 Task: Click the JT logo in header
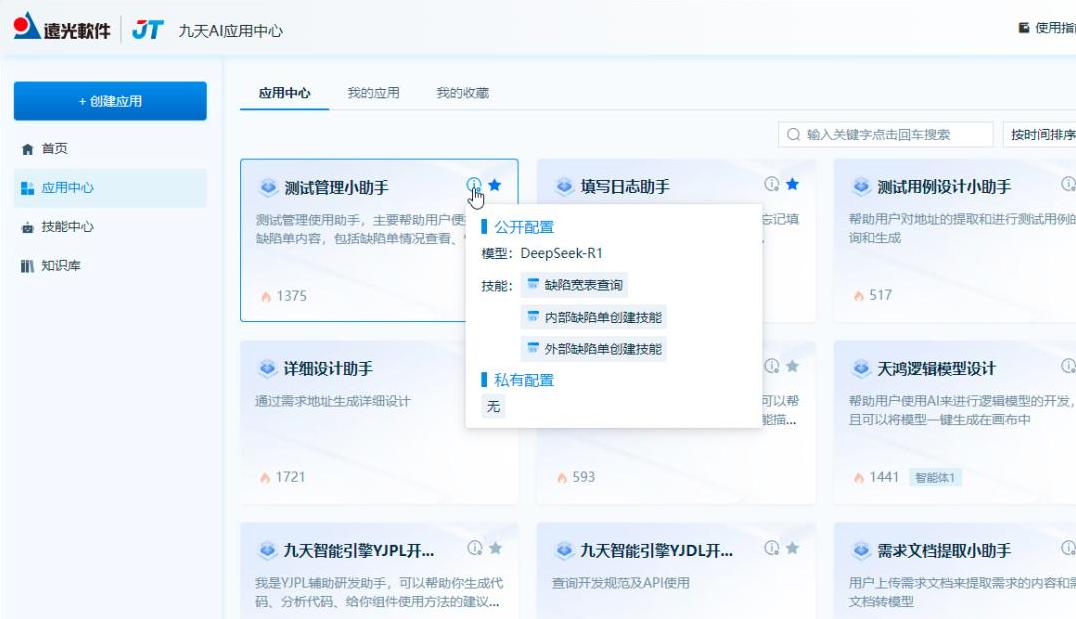(148, 30)
